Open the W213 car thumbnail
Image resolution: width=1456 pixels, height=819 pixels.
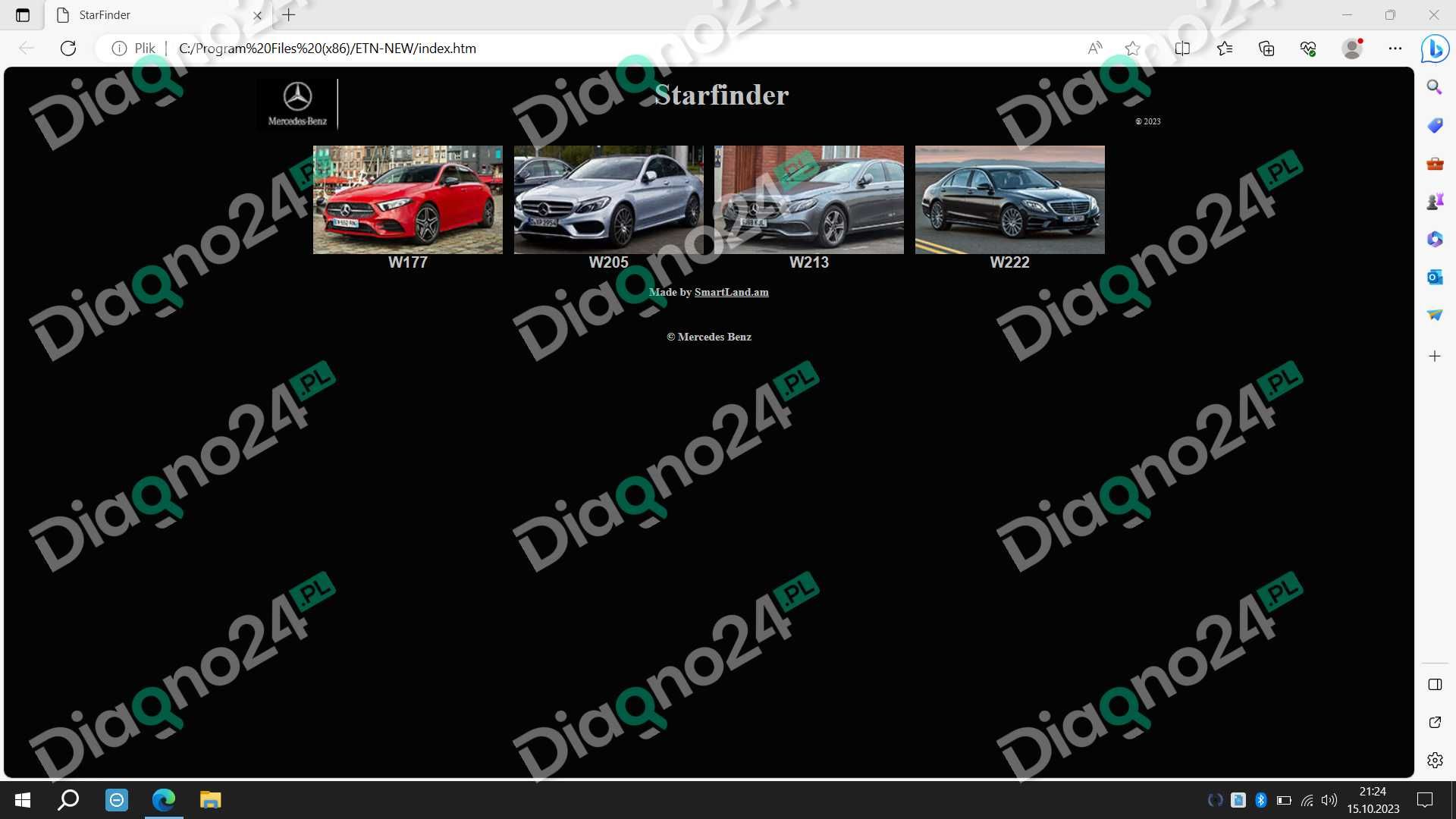[809, 199]
